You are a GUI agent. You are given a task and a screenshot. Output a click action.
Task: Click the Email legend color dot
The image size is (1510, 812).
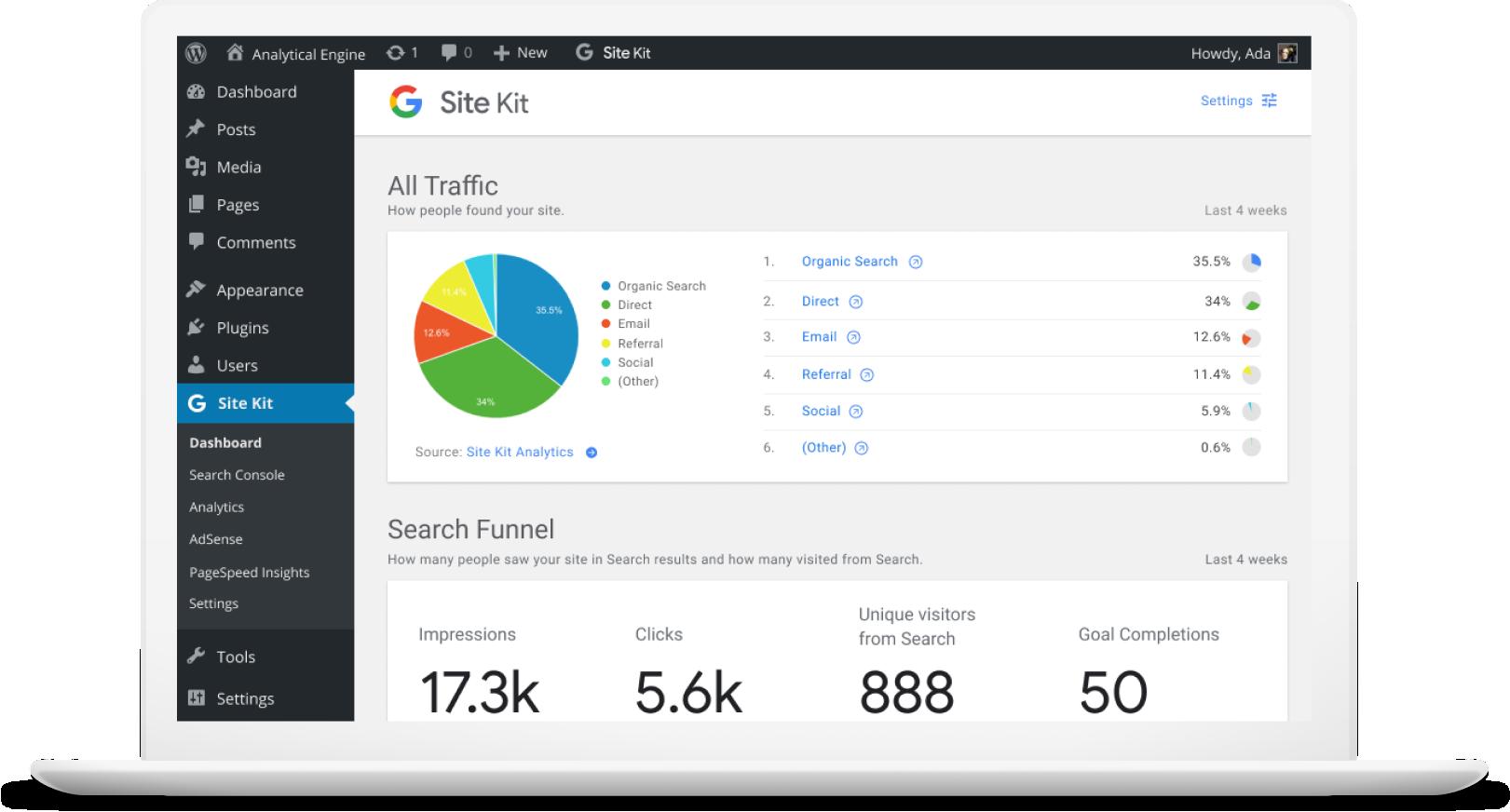point(606,324)
